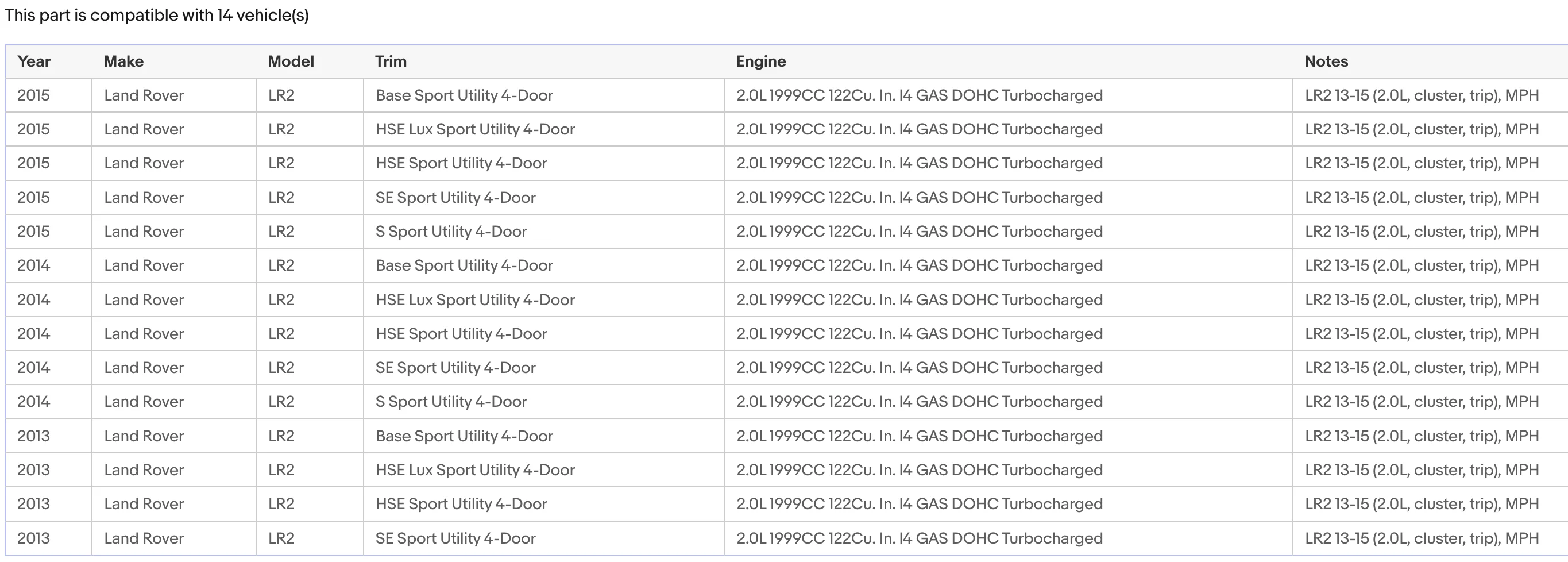1568x562 pixels.
Task: Select the 2014 HSE Lux Sport Utility 4-Door trim cell
Action: click(x=544, y=299)
